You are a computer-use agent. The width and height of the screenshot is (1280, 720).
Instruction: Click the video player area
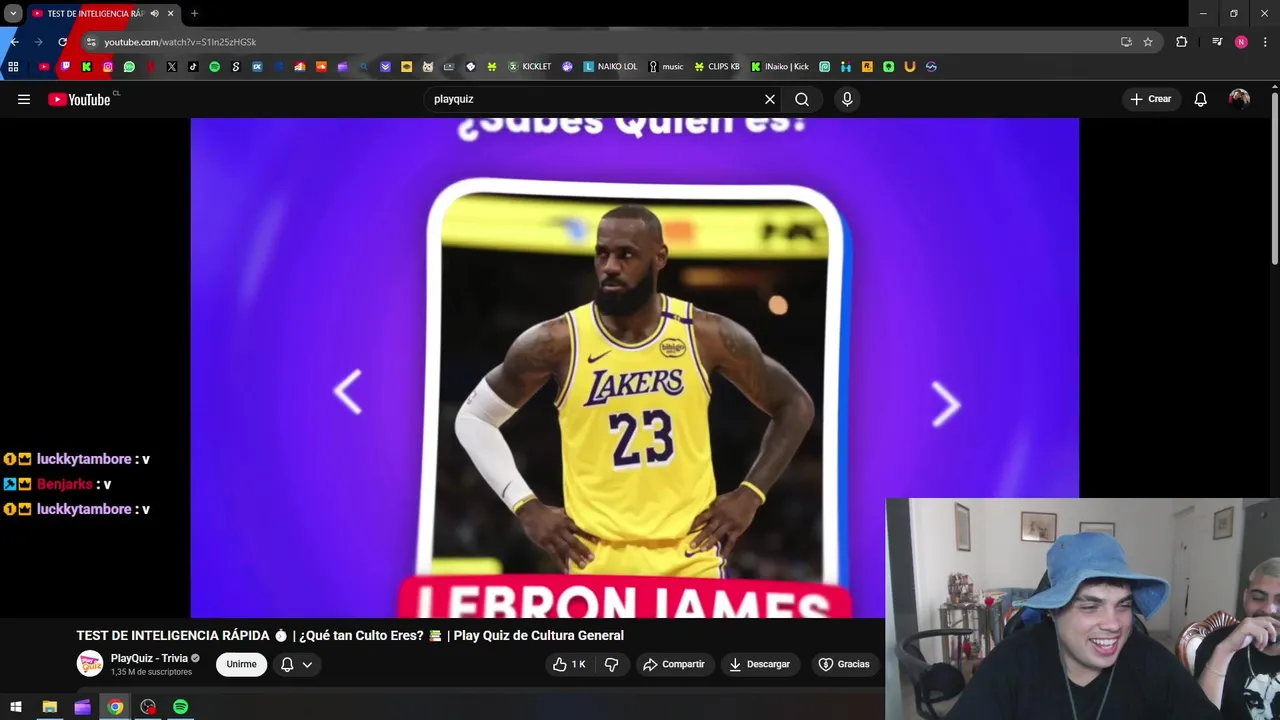[634, 367]
